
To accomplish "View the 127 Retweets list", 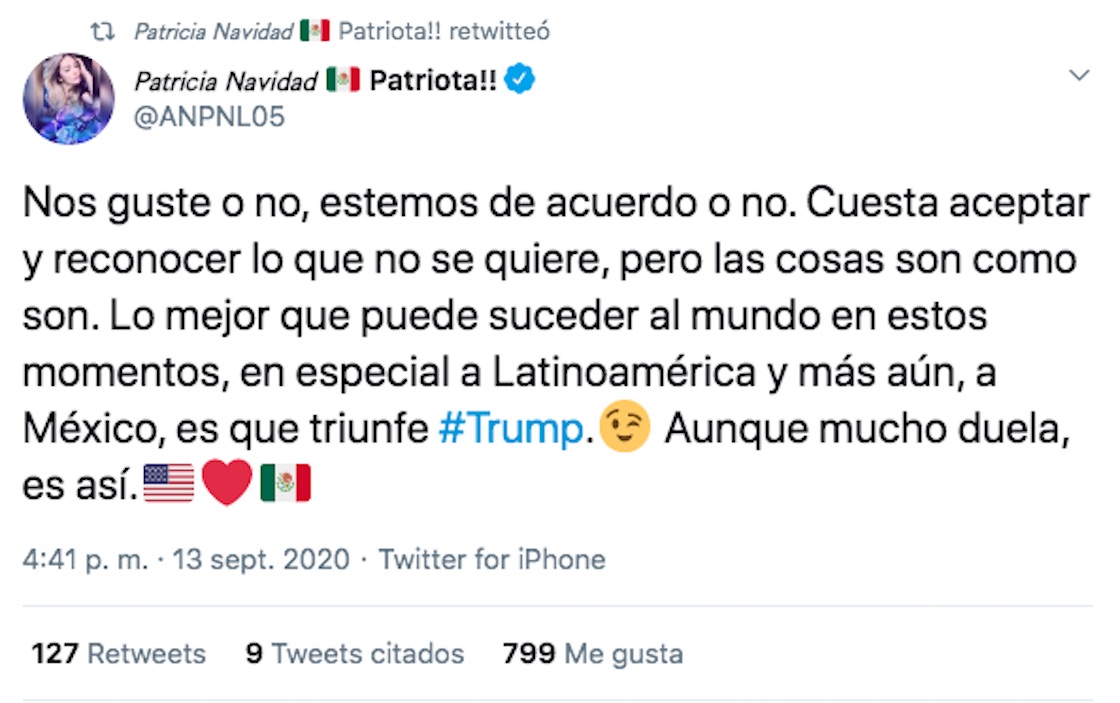I will click(119, 654).
